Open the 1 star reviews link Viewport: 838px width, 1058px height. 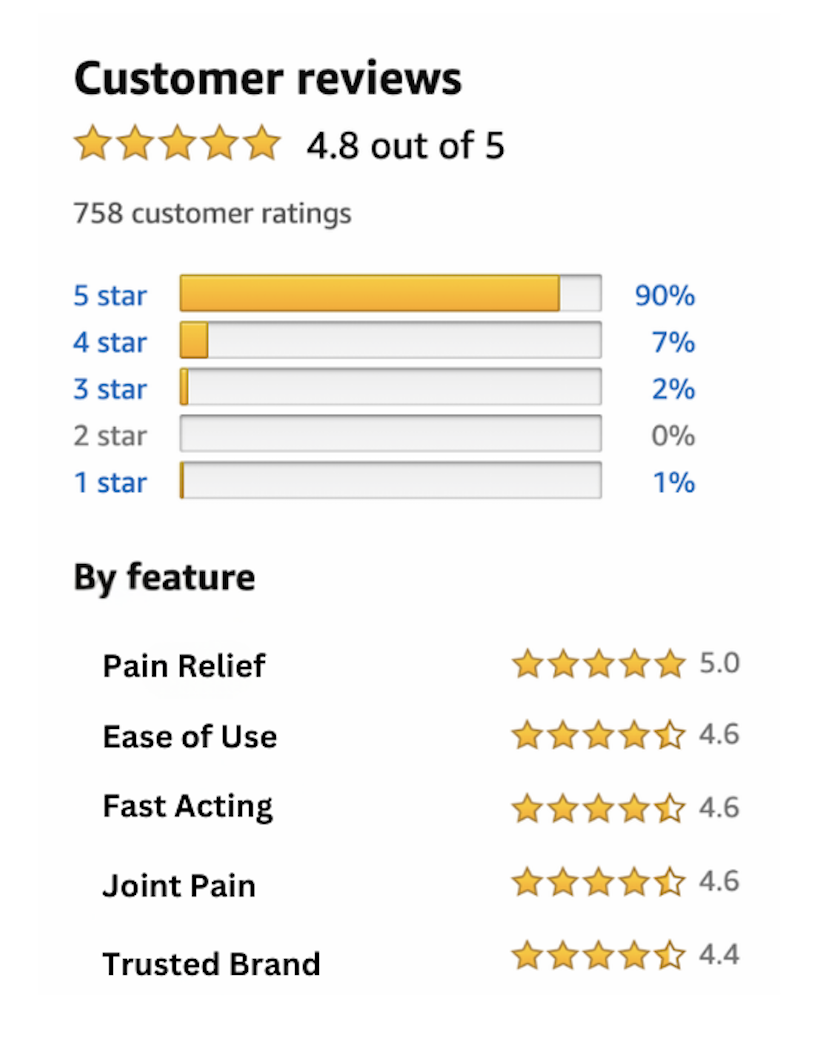click(x=110, y=483)
